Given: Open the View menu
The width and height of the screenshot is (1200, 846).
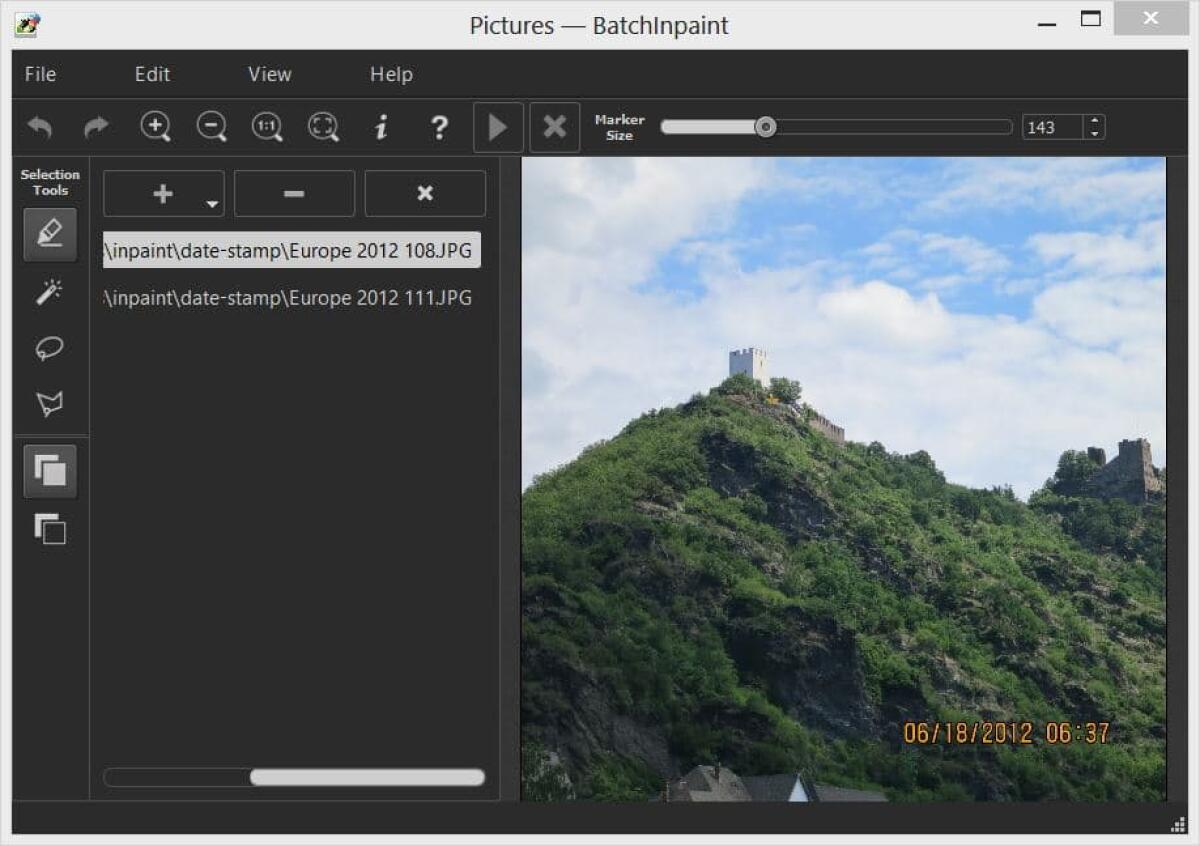Looking at the screenshot, I should 268,74.
